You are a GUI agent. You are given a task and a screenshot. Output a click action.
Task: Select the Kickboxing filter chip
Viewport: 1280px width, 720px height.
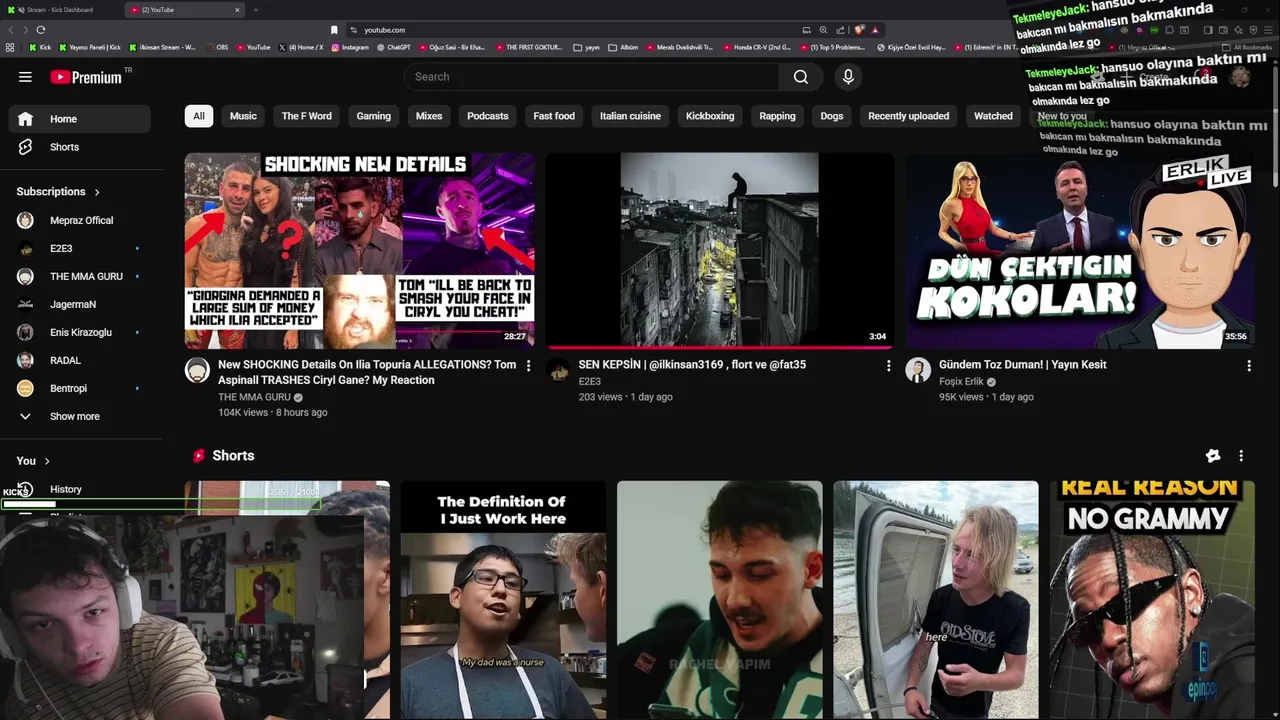pyautogui.click(x=710, y=116)
